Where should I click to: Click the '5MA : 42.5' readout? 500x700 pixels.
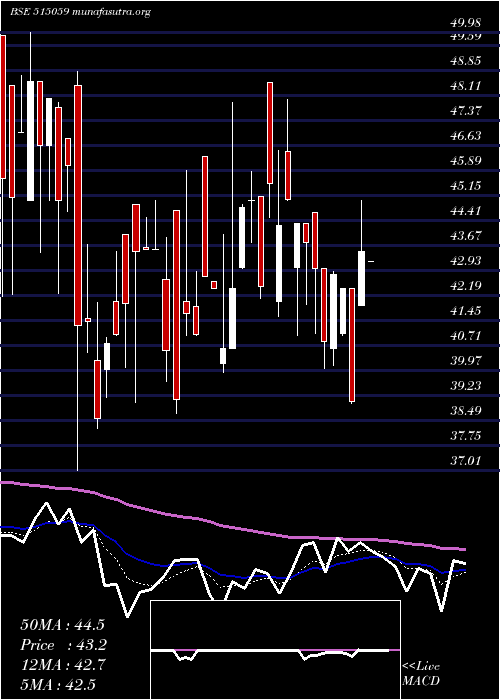click(58, 684)
